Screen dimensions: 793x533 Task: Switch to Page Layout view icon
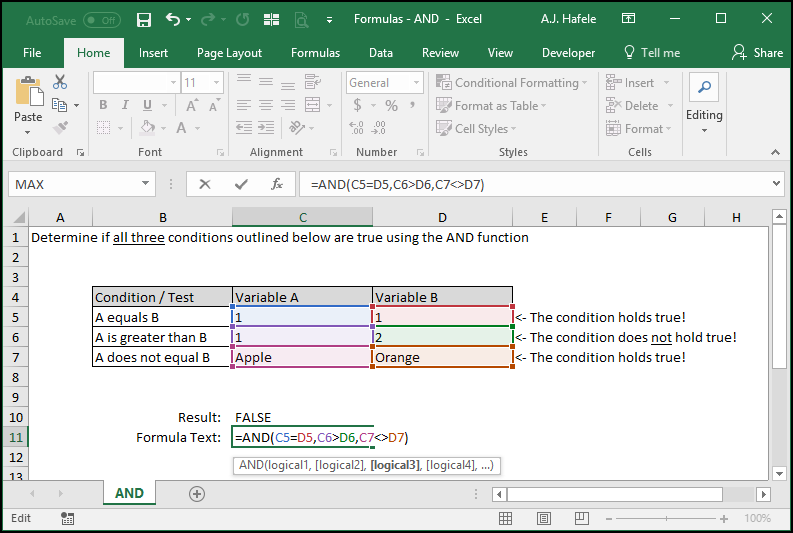point(544,518)
